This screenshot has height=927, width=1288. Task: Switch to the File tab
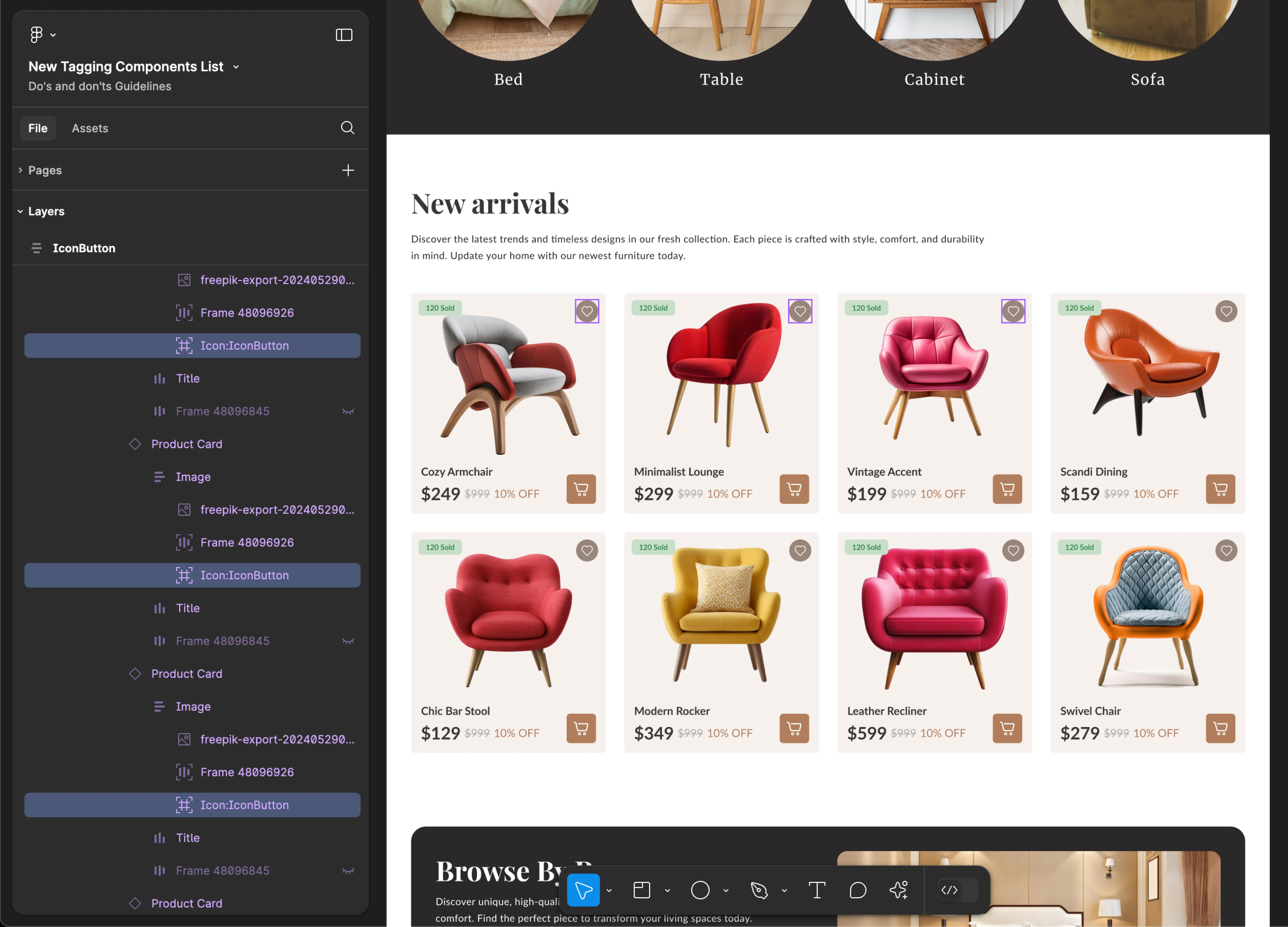(38, 128)
